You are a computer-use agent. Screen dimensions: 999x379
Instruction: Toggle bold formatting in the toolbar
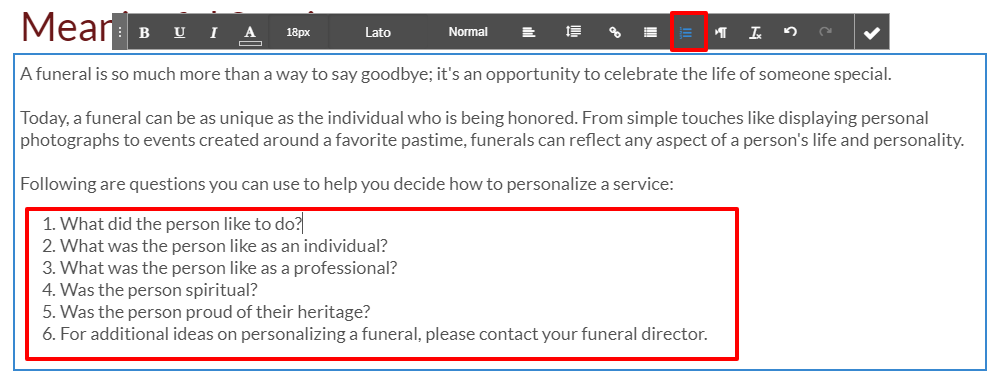point(145,32)
